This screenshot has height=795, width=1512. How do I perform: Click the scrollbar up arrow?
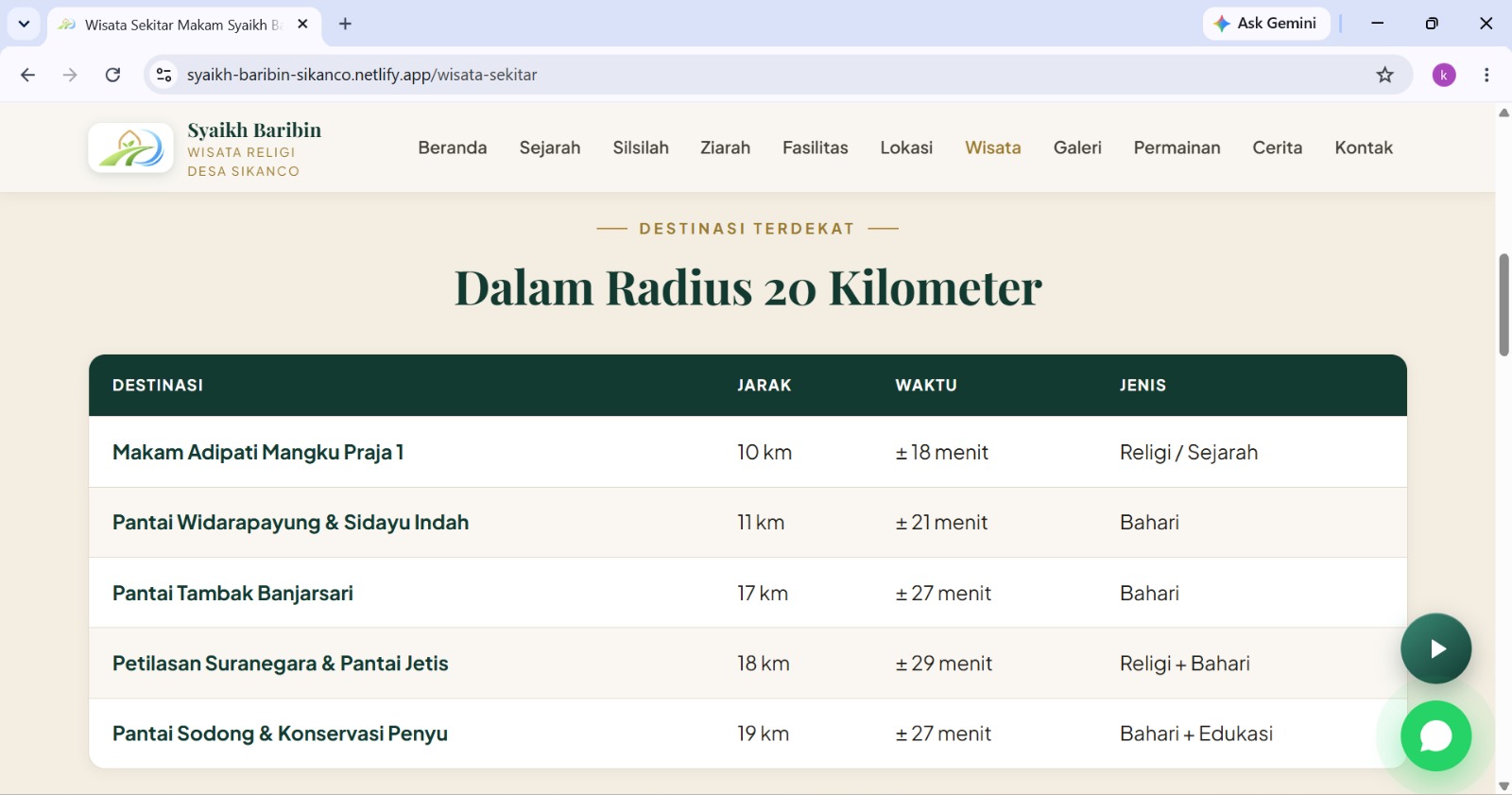click(x=1503, y=112)
